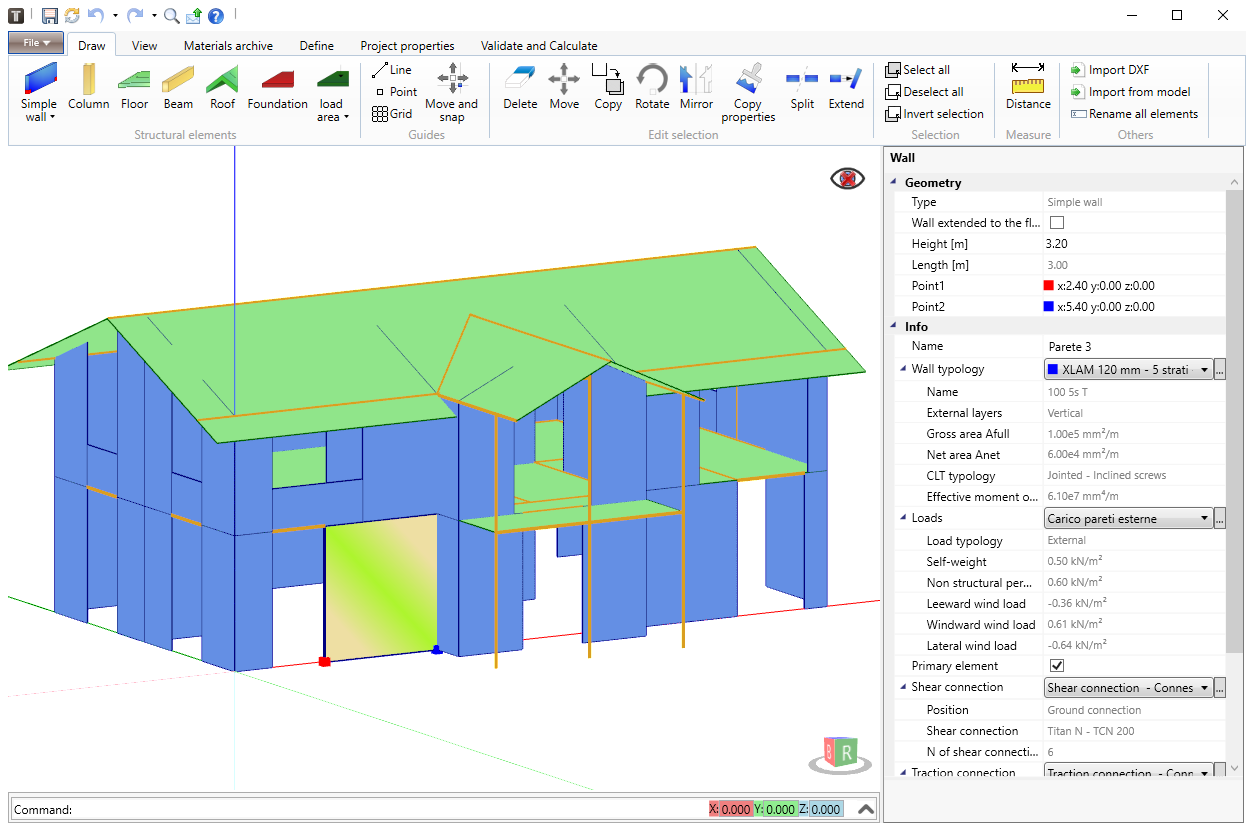Image resolution: width=1254 pixels, height=824 pixels.
Task: Add a guide Point
Action: click(x=395, y=92)
